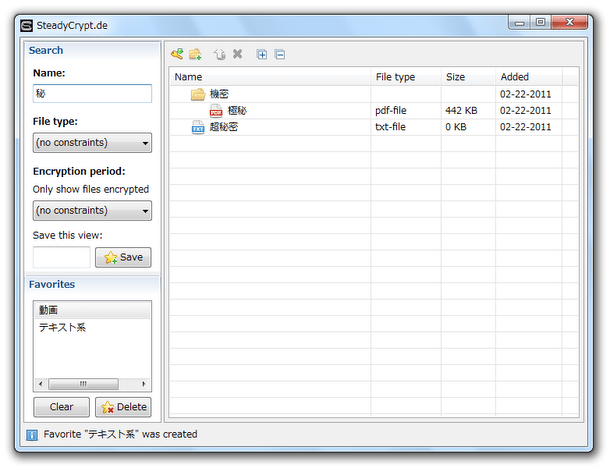Screen dimensions: 610x468
Task: Click the add/encrypt files key icon
Action: tap(177, 54)
